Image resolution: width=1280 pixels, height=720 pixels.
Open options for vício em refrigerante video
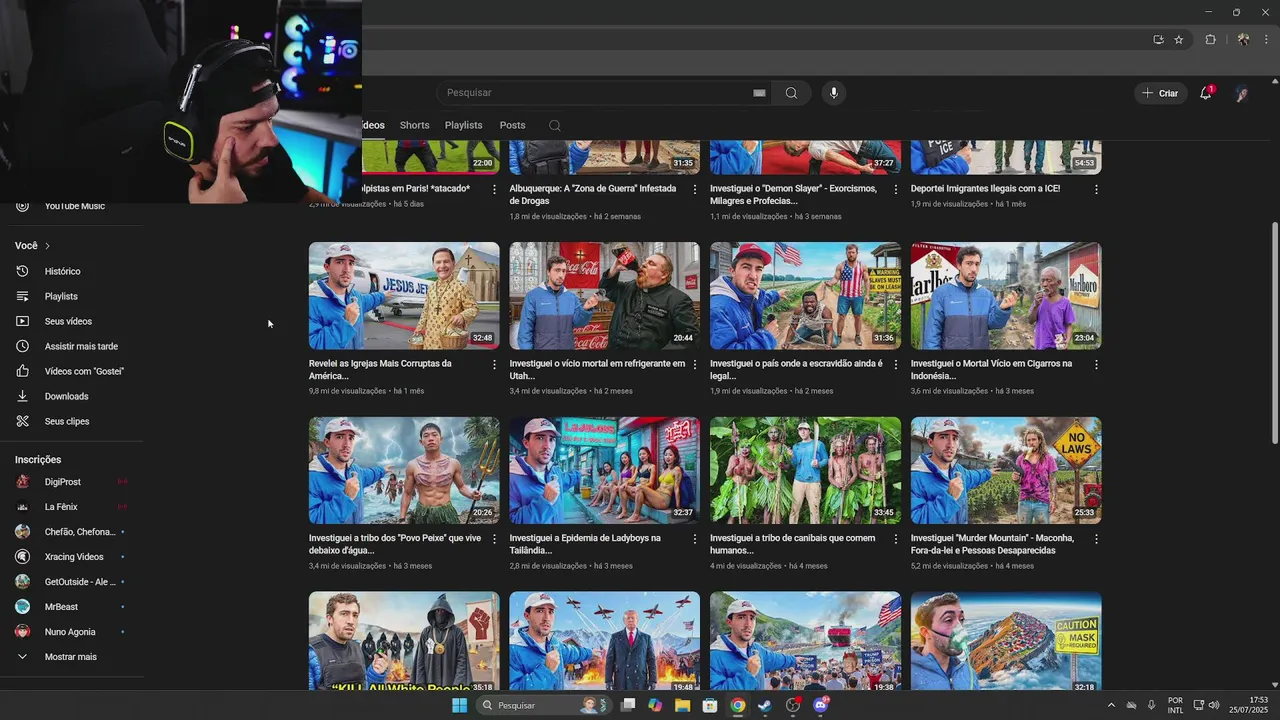[x=695, y=365]
